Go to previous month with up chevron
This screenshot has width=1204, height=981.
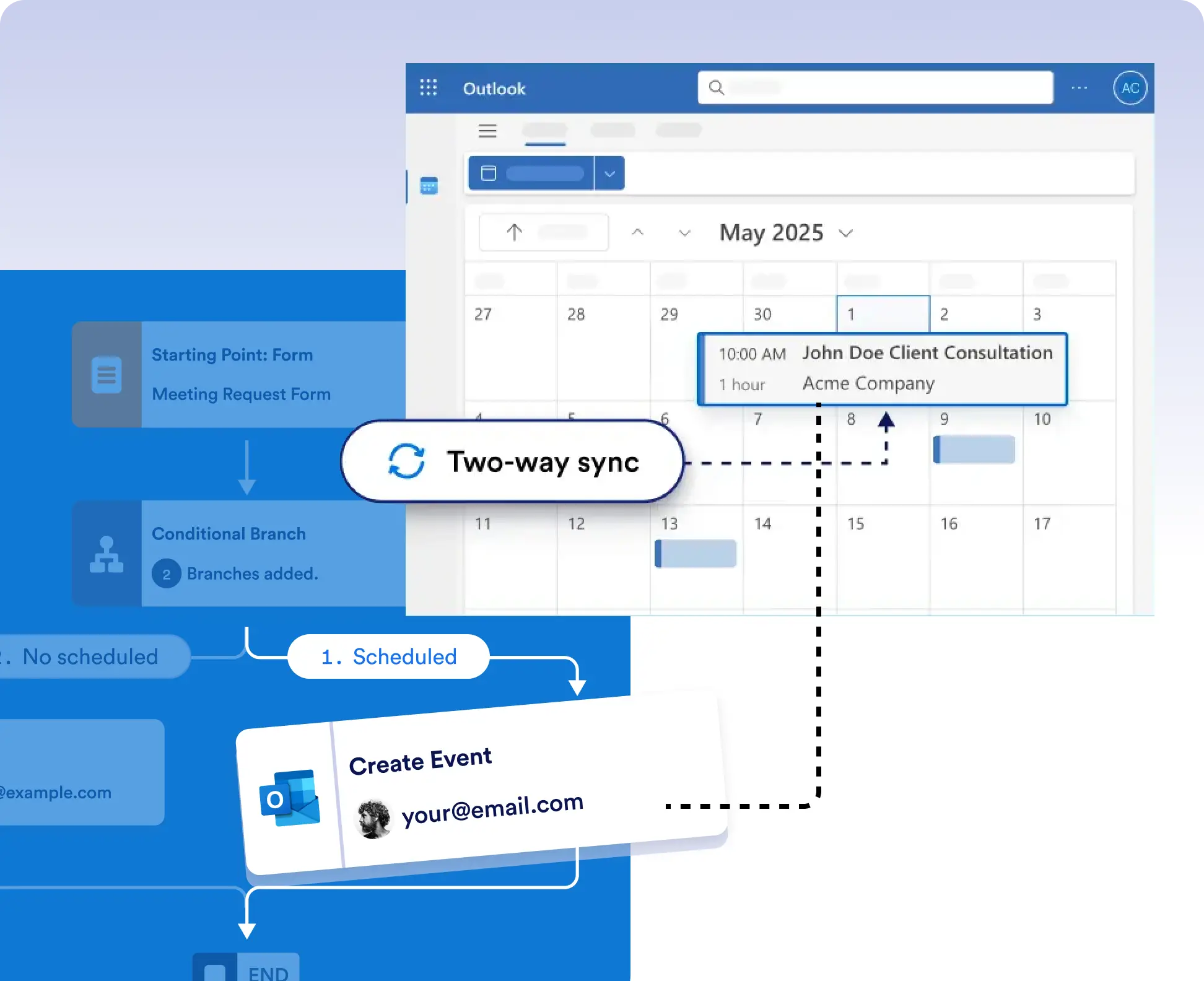[637, 232]
